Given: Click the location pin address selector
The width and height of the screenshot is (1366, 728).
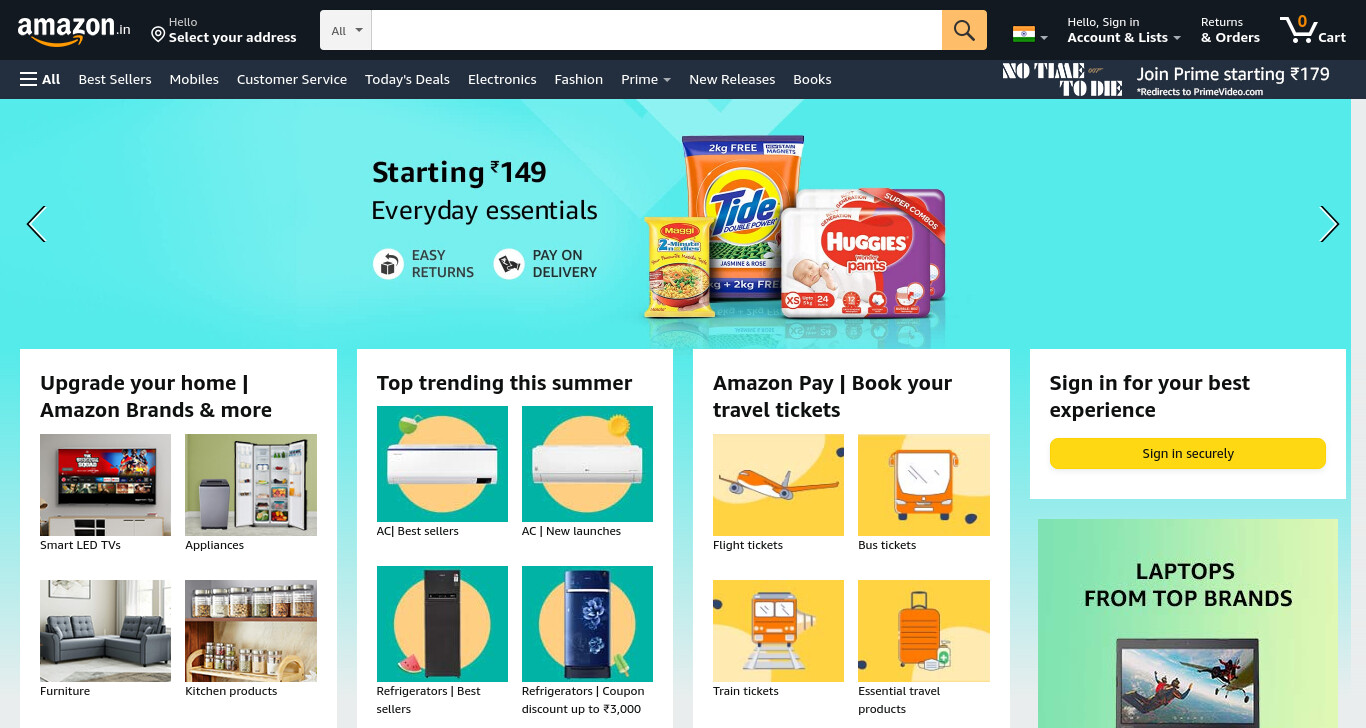Looking at the screenshot, I should 224,30.
